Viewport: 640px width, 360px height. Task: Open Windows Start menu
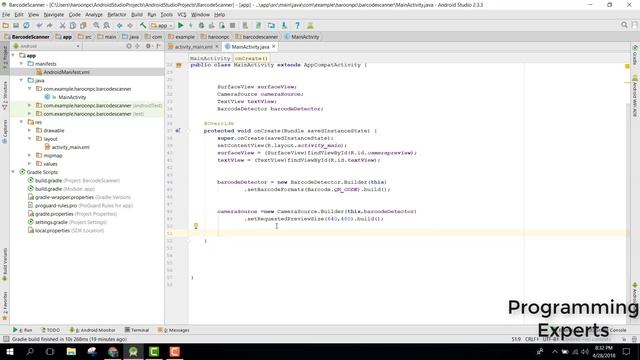click(10, 351)
